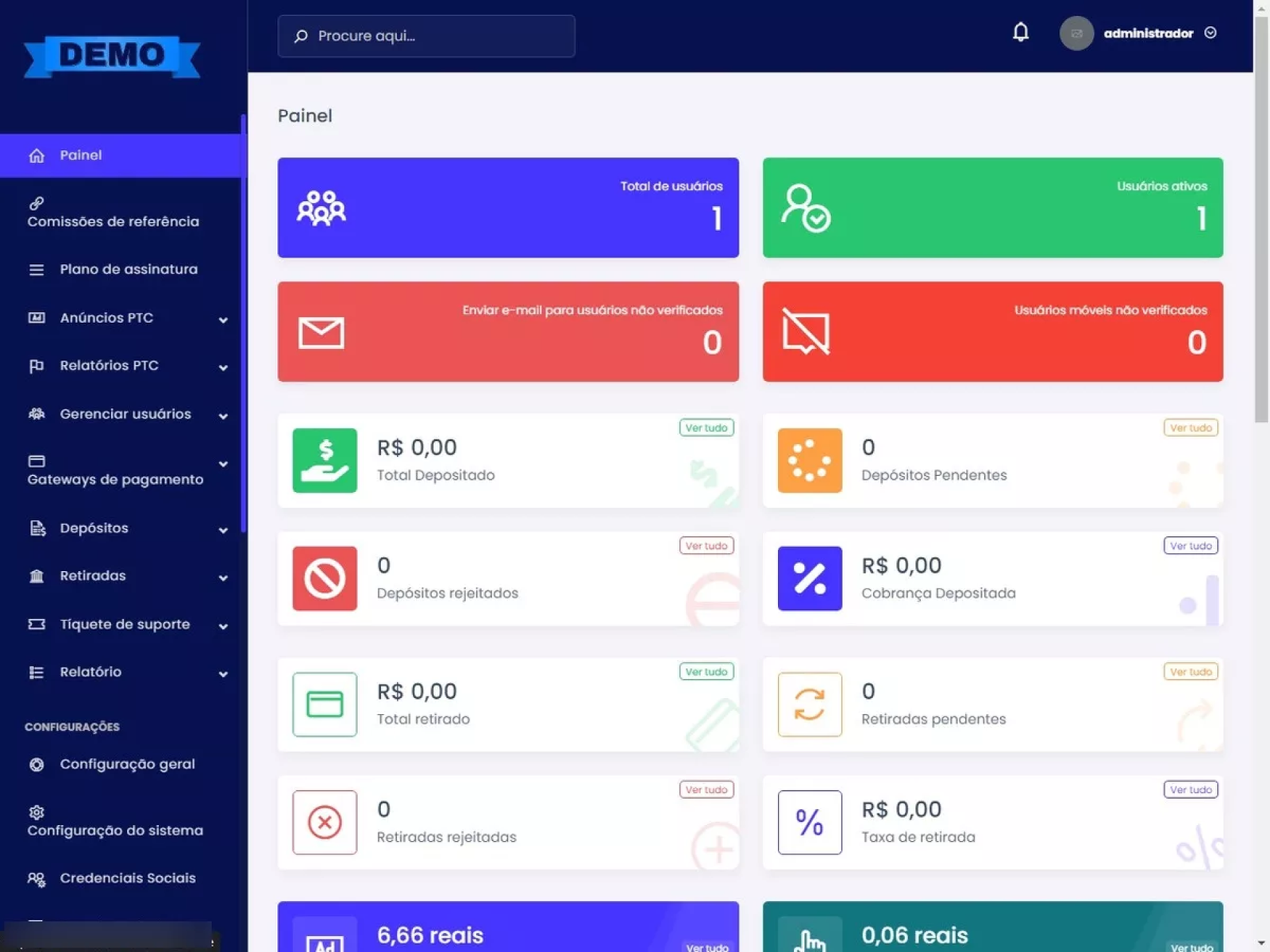Click the DEMO logo banner
The width and height of the screenshot is (1270, 952).
(x=112, y=56)
